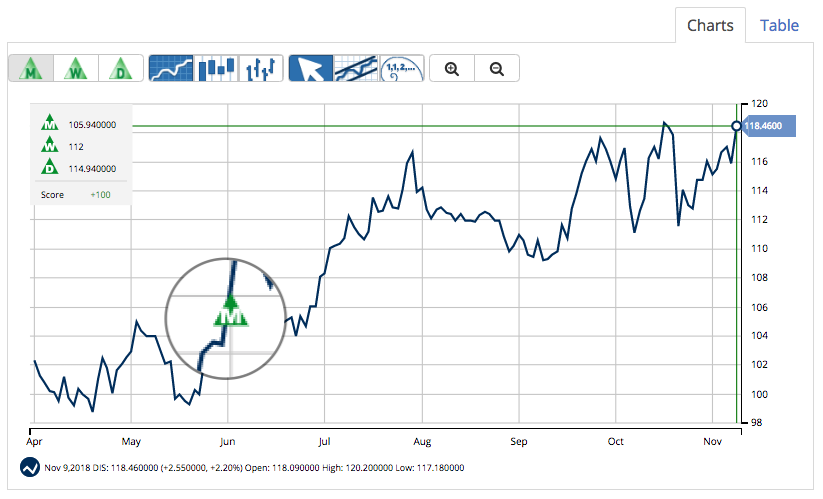823x499 pixels.
Task: Select the weekly W triangle toolbar button
Action: tap(76, 68)
